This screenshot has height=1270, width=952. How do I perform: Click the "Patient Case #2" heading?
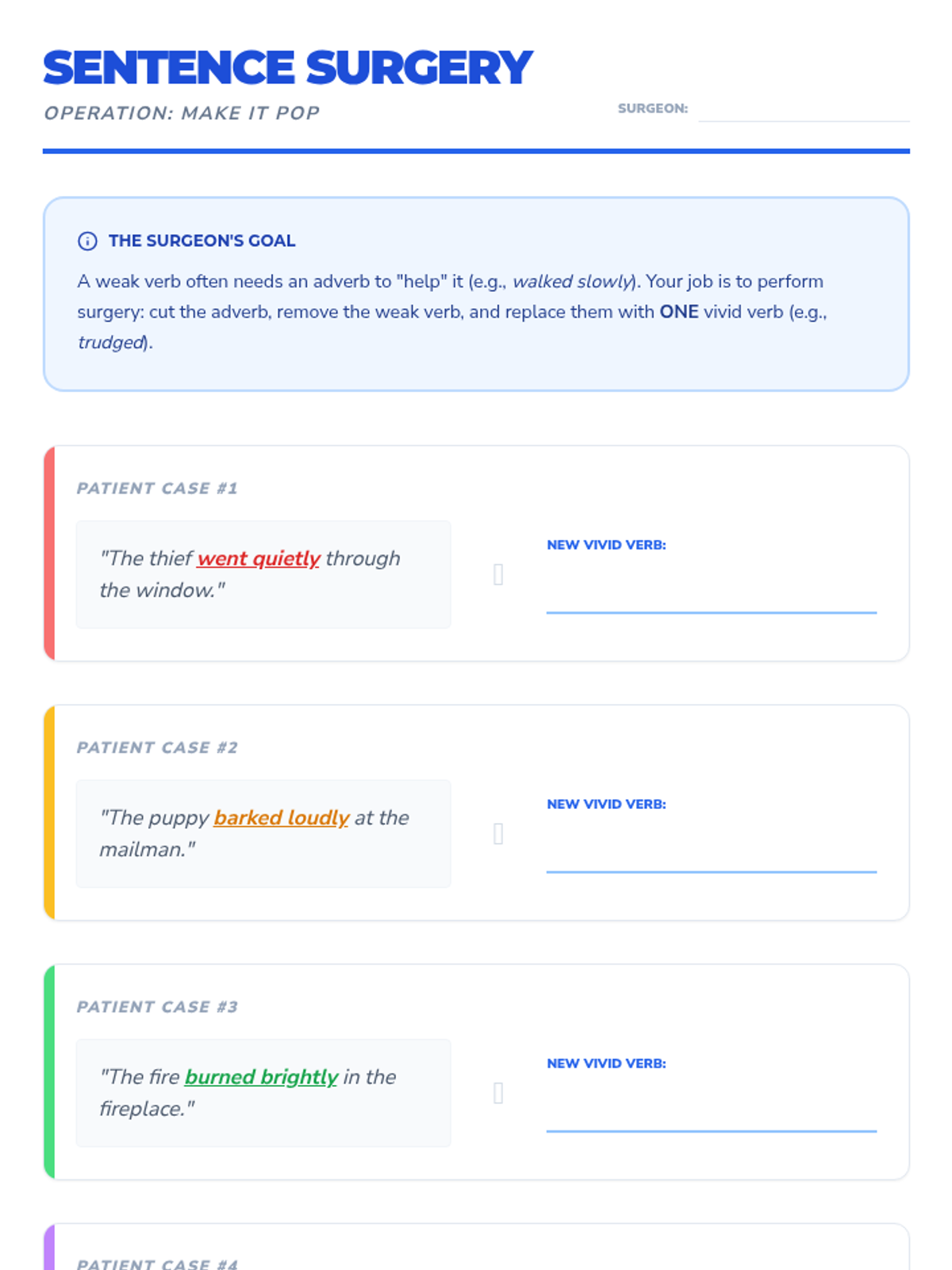157,748
